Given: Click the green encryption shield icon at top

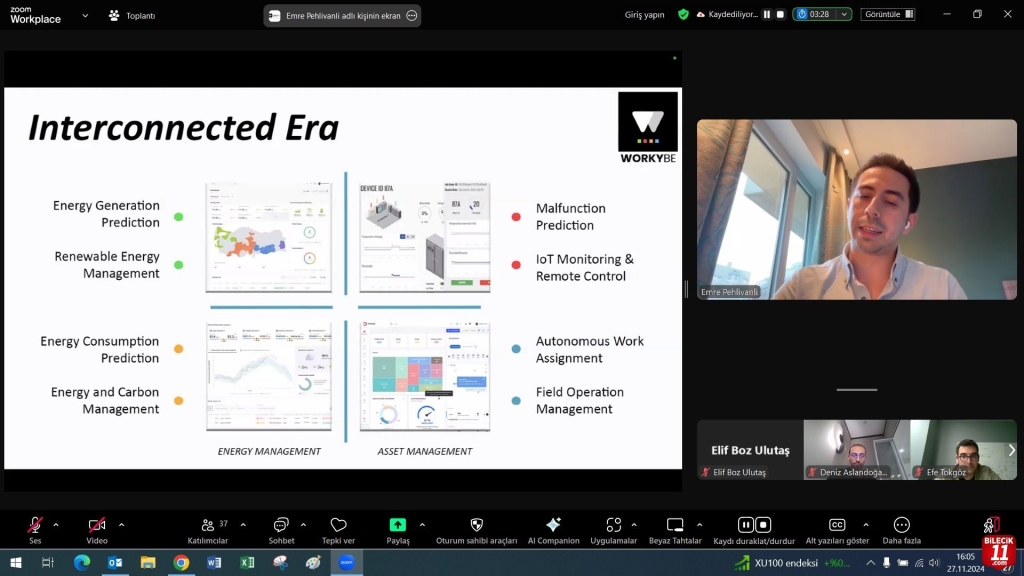Looking at the screenshot, I should point(683,15).
